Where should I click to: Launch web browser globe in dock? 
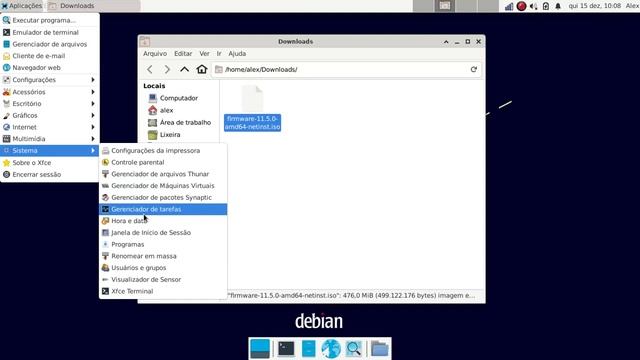(331, 349)
